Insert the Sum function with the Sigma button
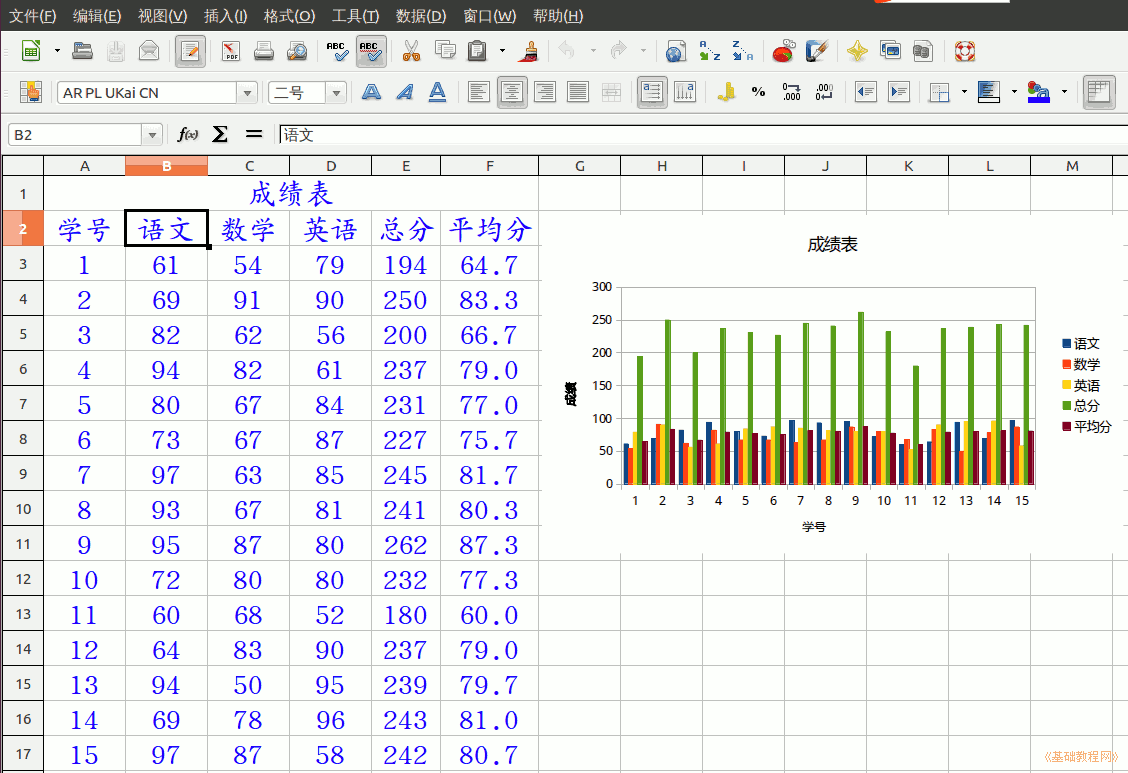 tap(220, 134)
